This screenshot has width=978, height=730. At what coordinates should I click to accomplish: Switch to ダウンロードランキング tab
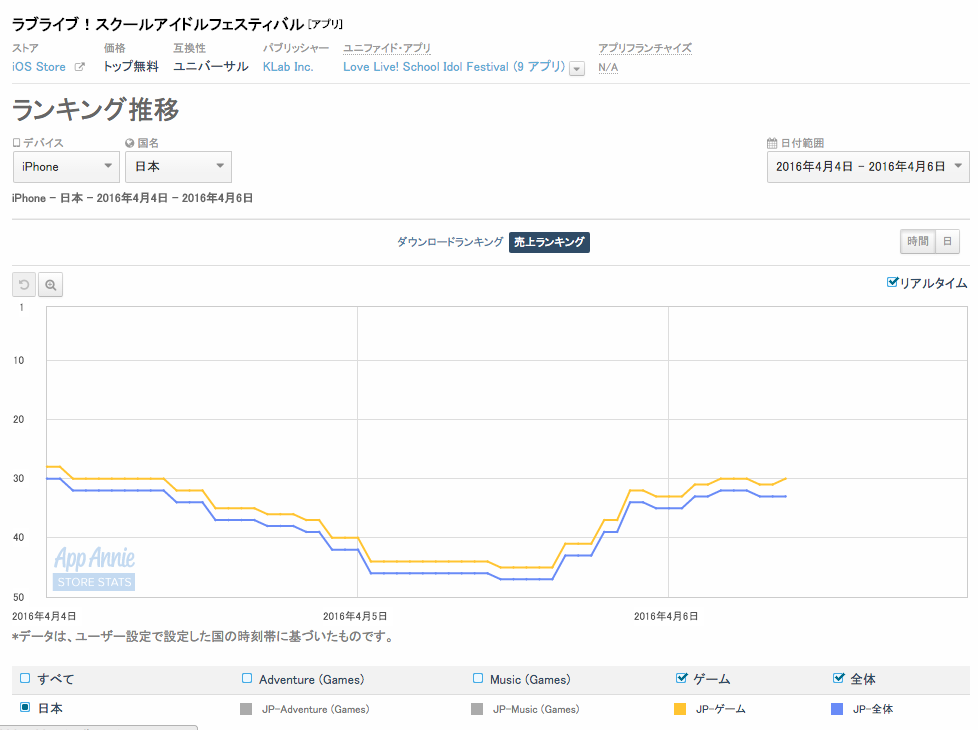click(450, 242)
